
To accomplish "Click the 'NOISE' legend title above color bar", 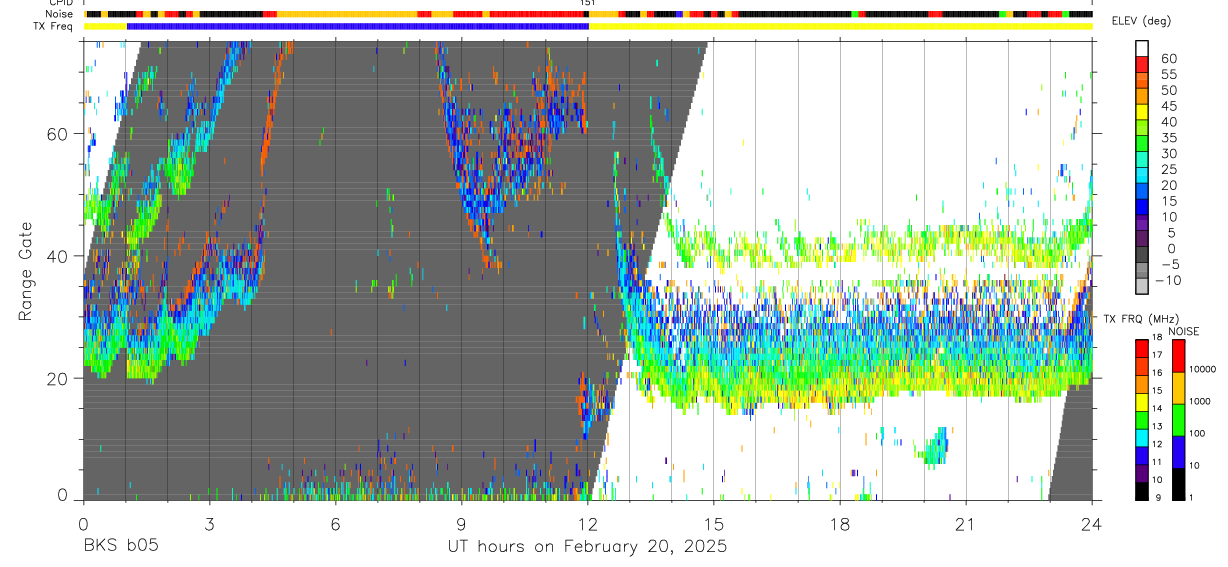I will pyautogui.click(x=1184, y=331).
